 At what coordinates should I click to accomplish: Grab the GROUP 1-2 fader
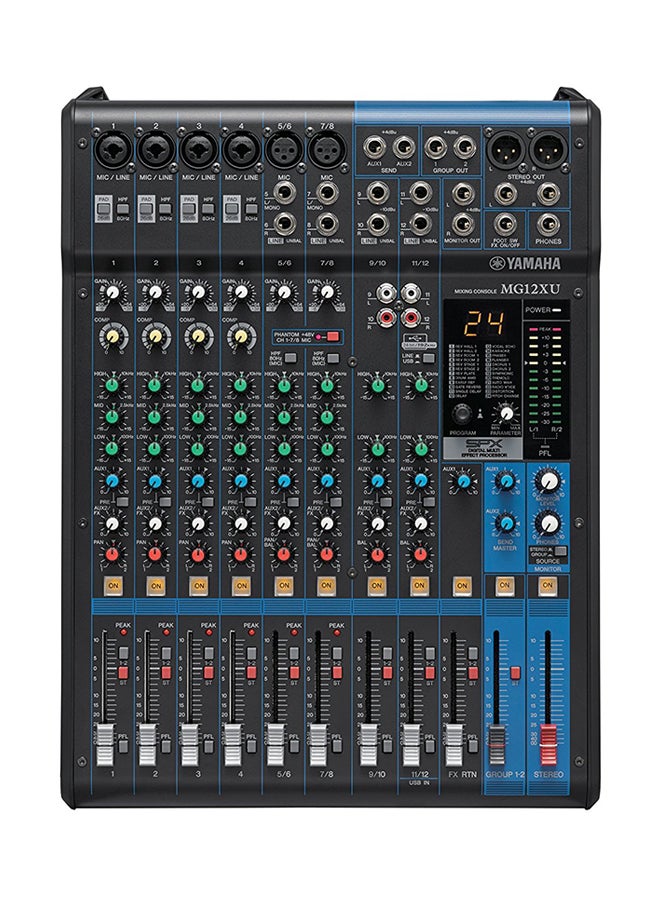[496, 744]
